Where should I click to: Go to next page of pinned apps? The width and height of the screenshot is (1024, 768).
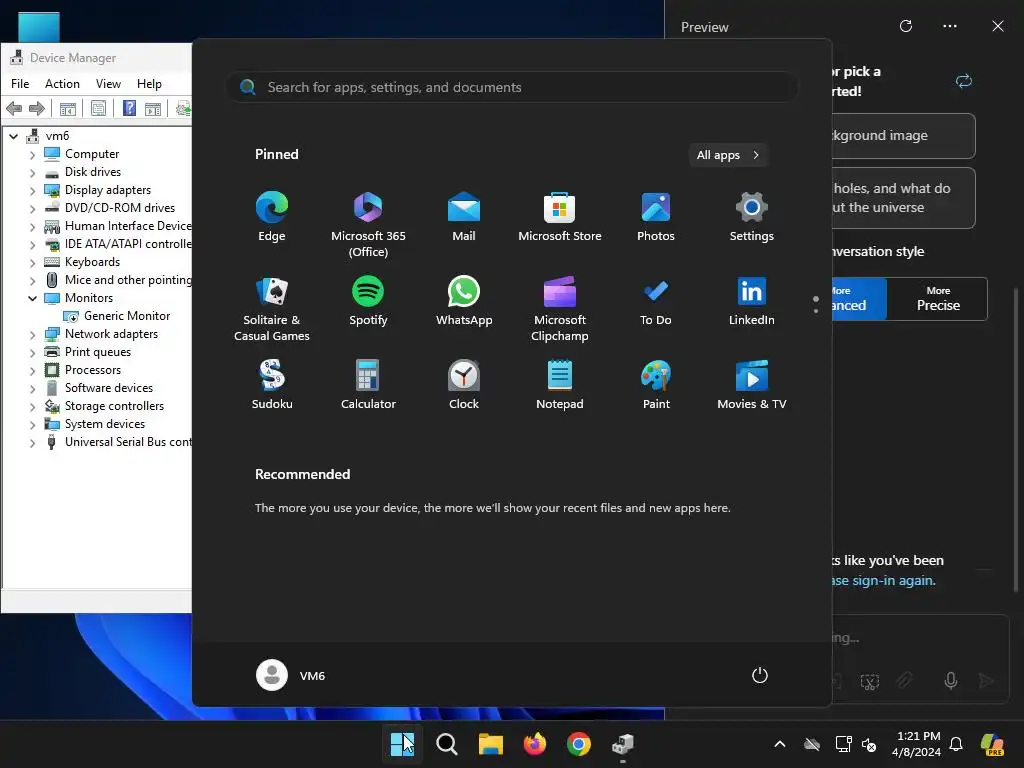tap(816, 311)
